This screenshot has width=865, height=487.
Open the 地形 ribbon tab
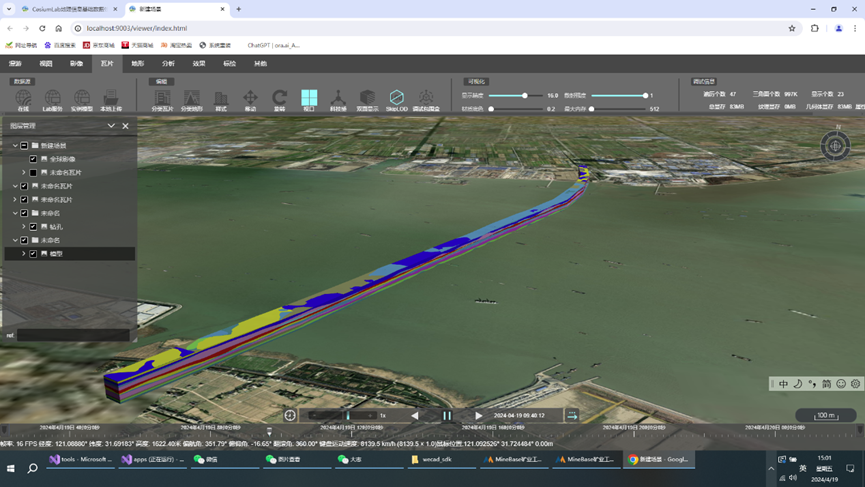click(138, 63)
